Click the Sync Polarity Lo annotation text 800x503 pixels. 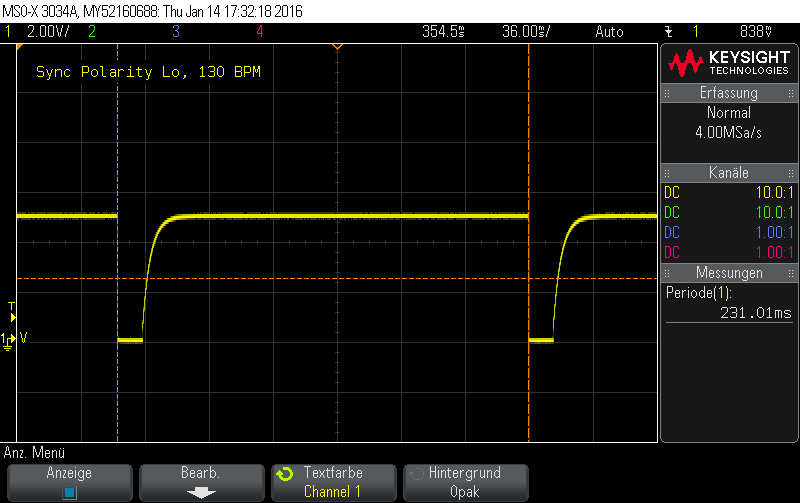(148, 72)
